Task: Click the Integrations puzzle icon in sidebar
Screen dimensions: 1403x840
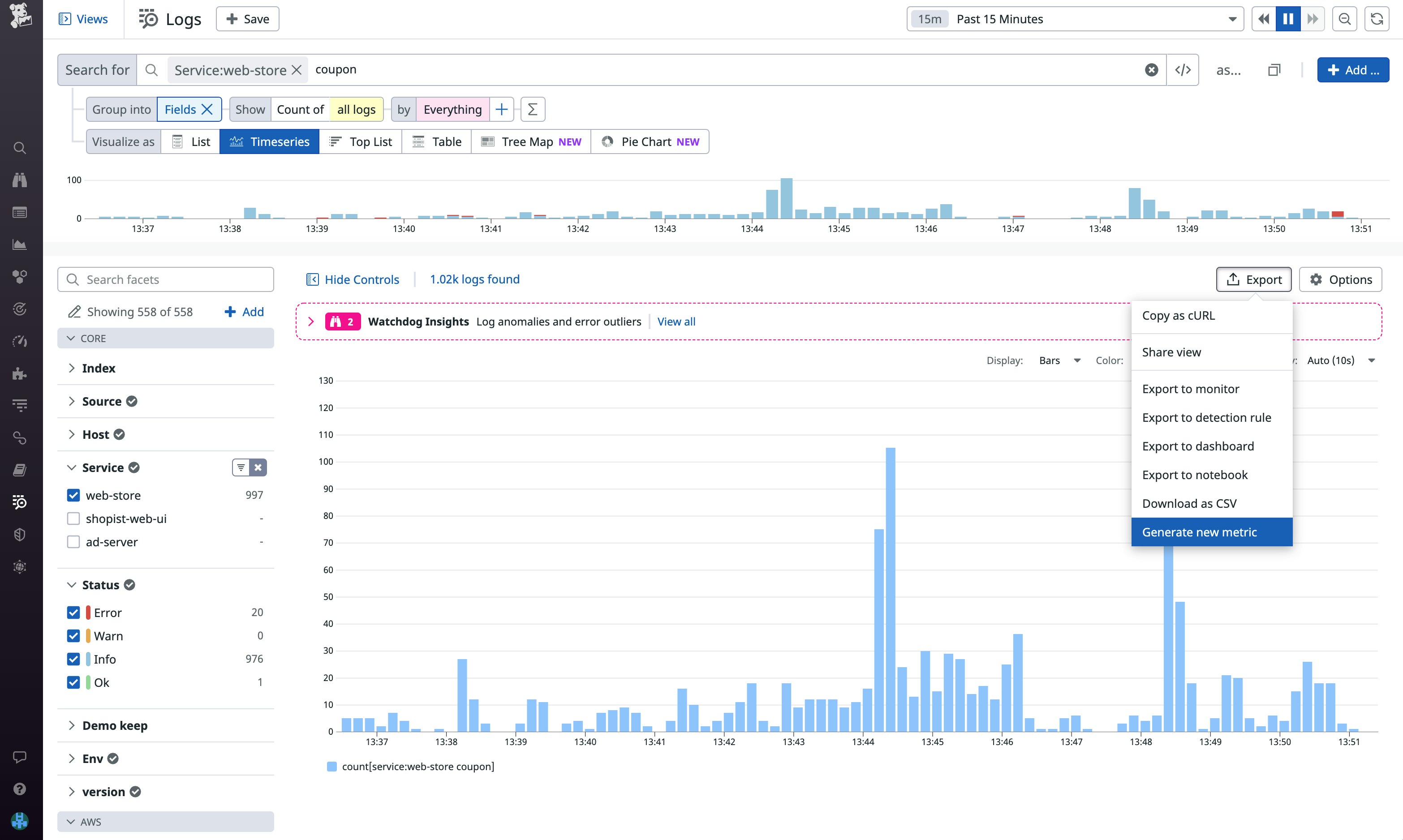Action: 20,373
